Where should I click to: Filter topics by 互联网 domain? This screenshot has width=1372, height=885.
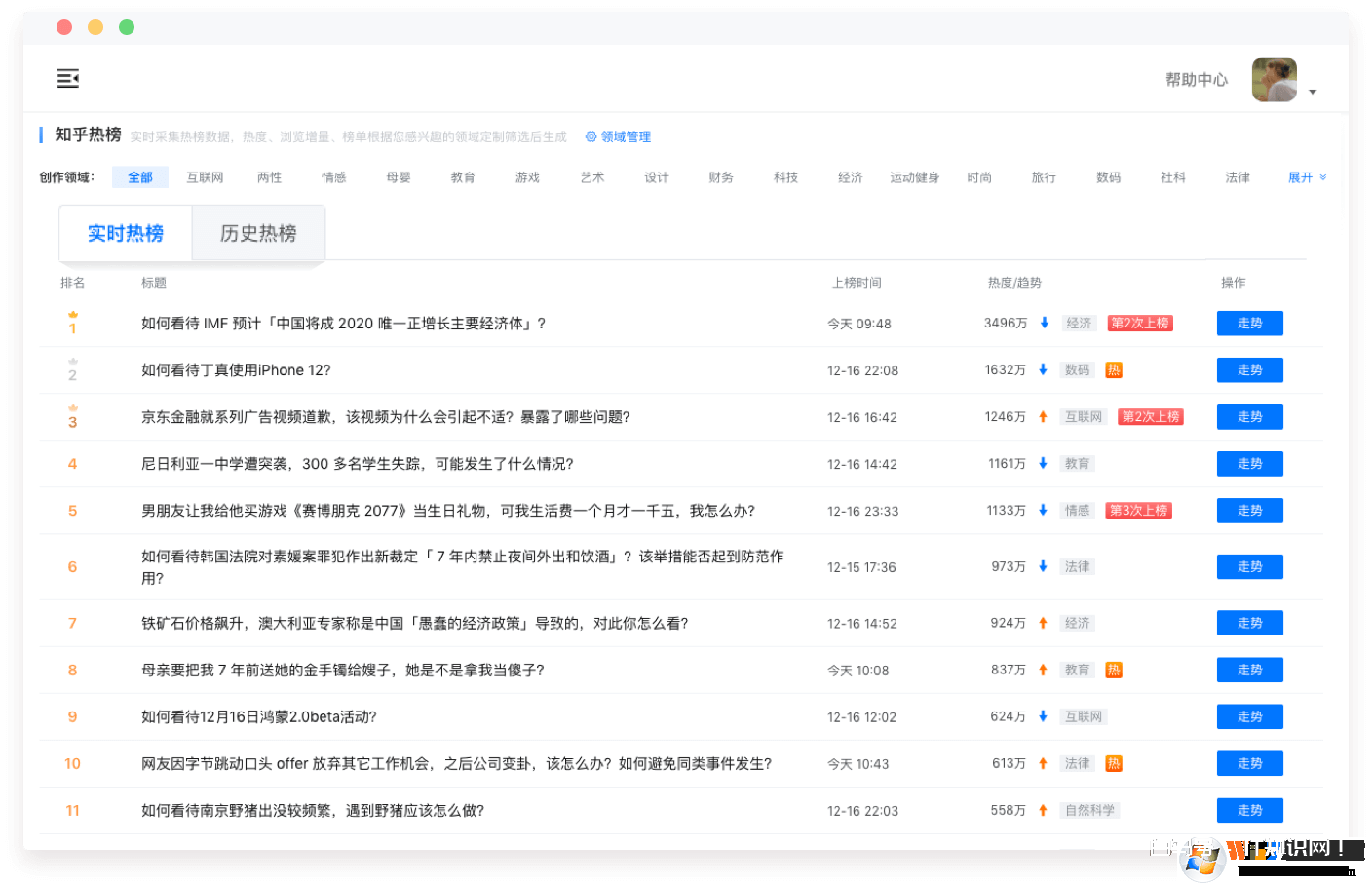205,177
